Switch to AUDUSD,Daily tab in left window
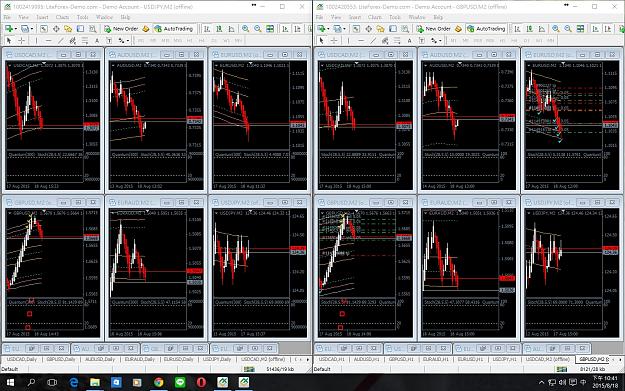Screen dimensions: 625x391 (x=100, y=359)
